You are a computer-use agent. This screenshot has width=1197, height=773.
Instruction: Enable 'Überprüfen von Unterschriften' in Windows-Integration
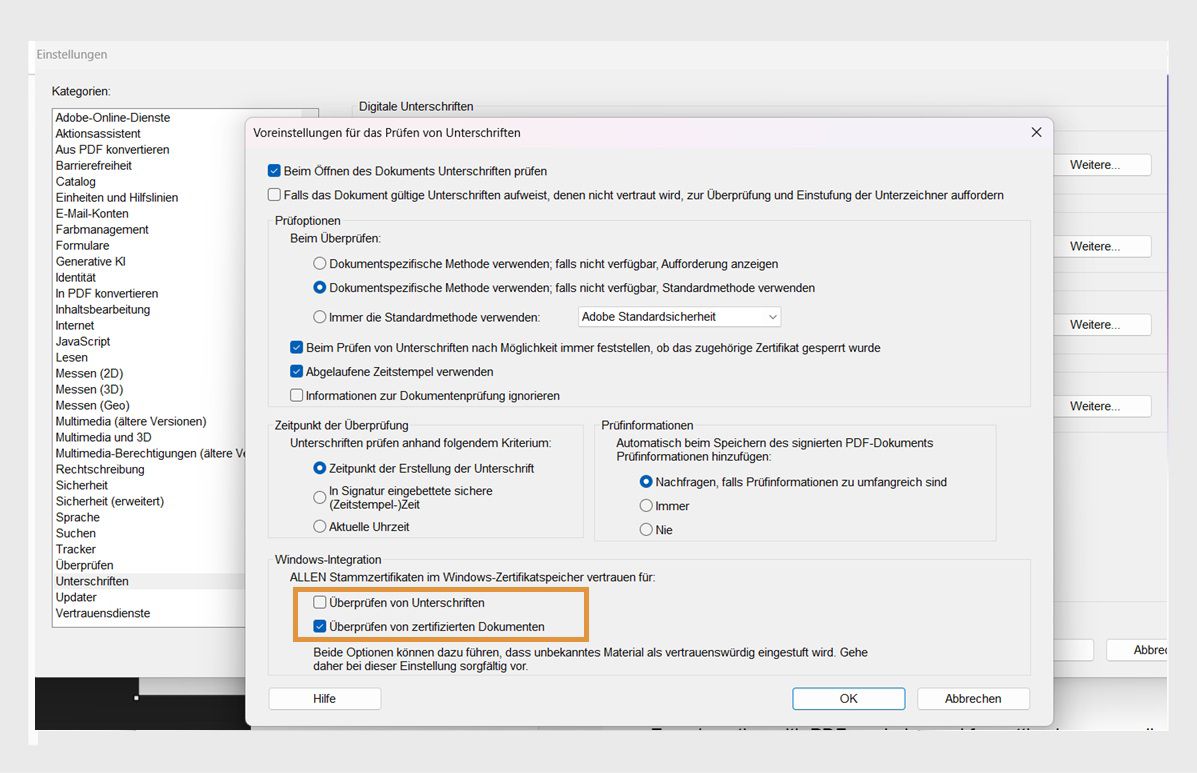pos(322,603)
